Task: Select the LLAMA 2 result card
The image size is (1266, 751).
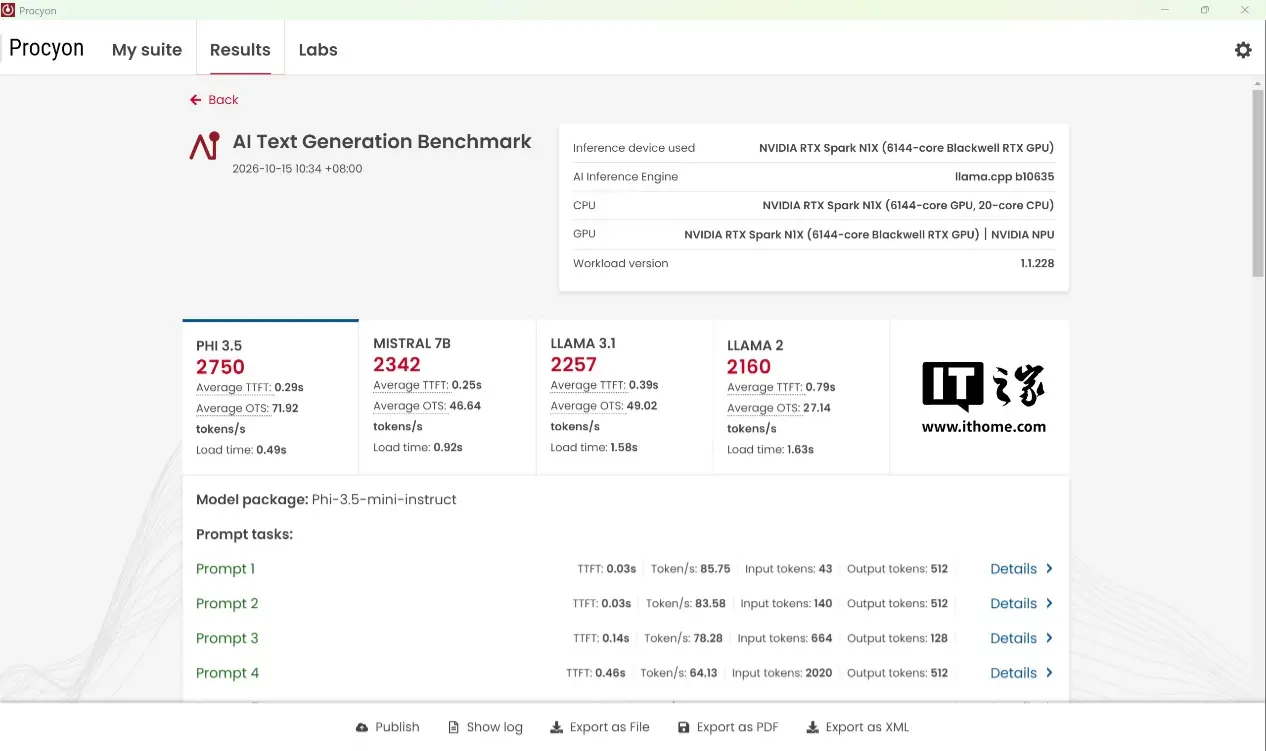Action: pyautogui.click(x=801, y=397)
